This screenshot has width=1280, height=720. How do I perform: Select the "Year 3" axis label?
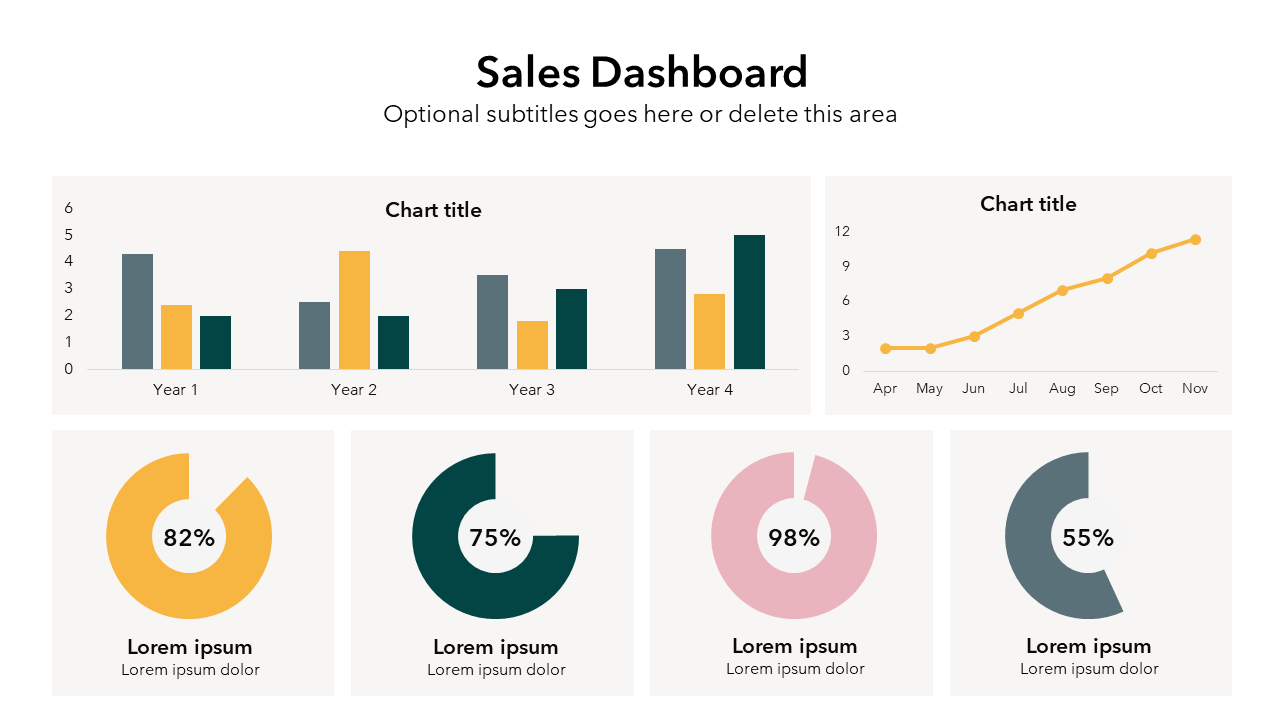click(x=531, y=390)
